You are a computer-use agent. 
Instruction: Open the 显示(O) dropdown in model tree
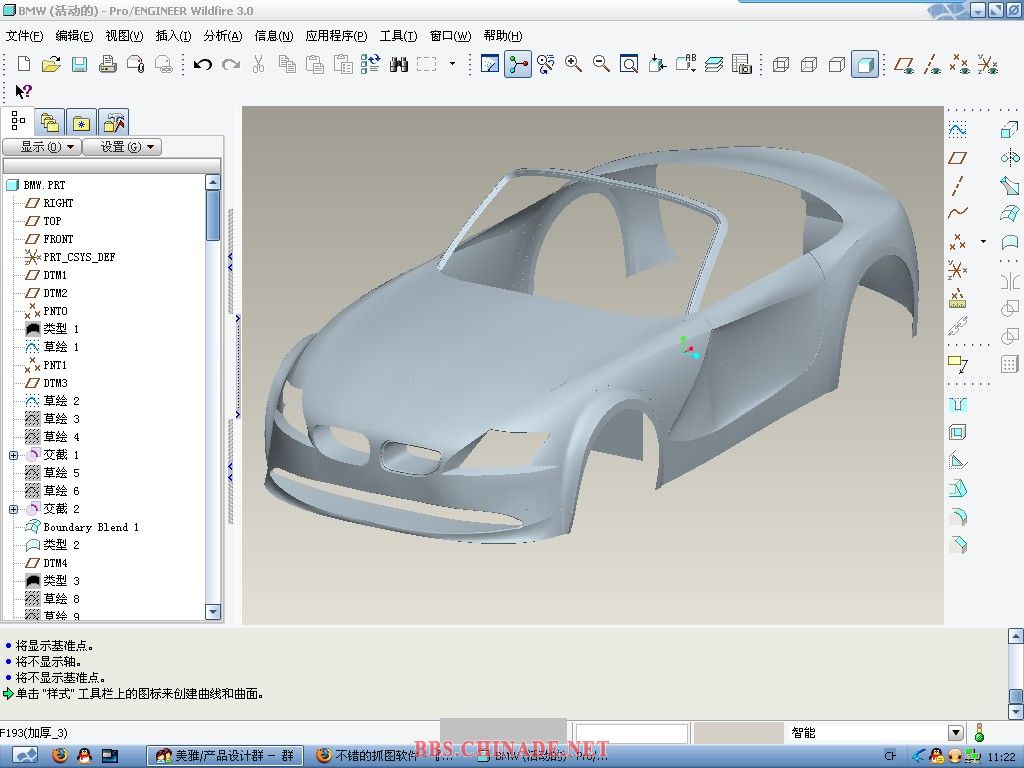pos(43,147)
